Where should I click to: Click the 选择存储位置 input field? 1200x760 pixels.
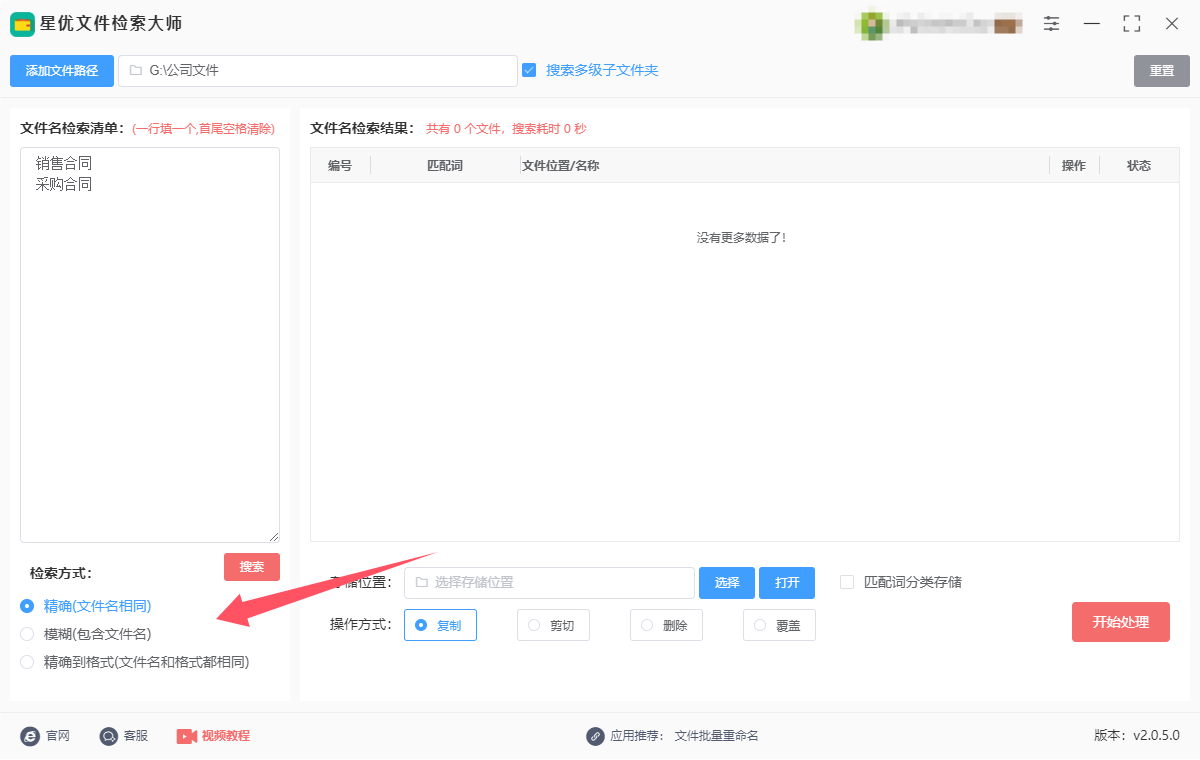coord(549,583)
